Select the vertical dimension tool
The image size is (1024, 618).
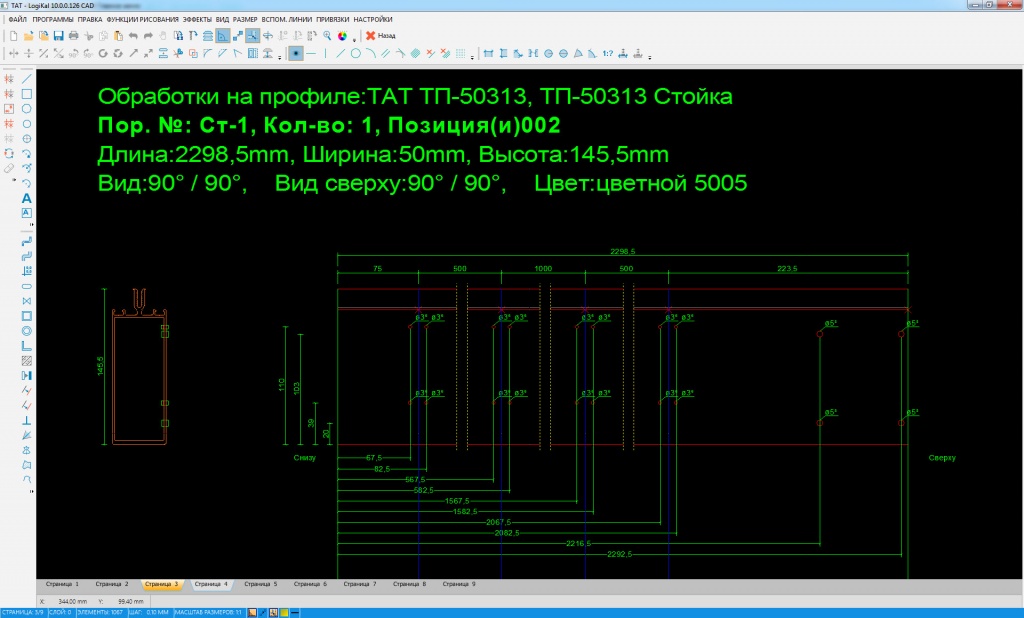(504, 54)
